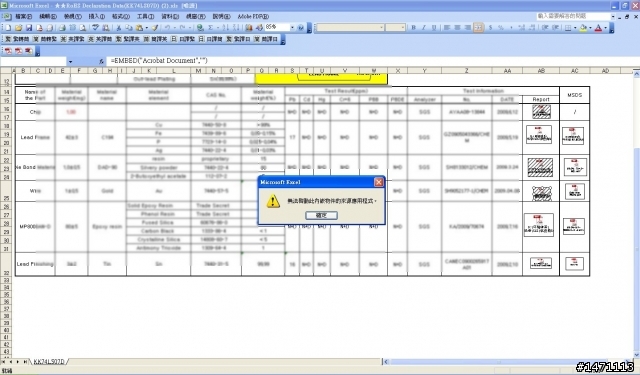640x375 pixels.
Task: Toggle Italic formatting
Action: click(424, 28)
